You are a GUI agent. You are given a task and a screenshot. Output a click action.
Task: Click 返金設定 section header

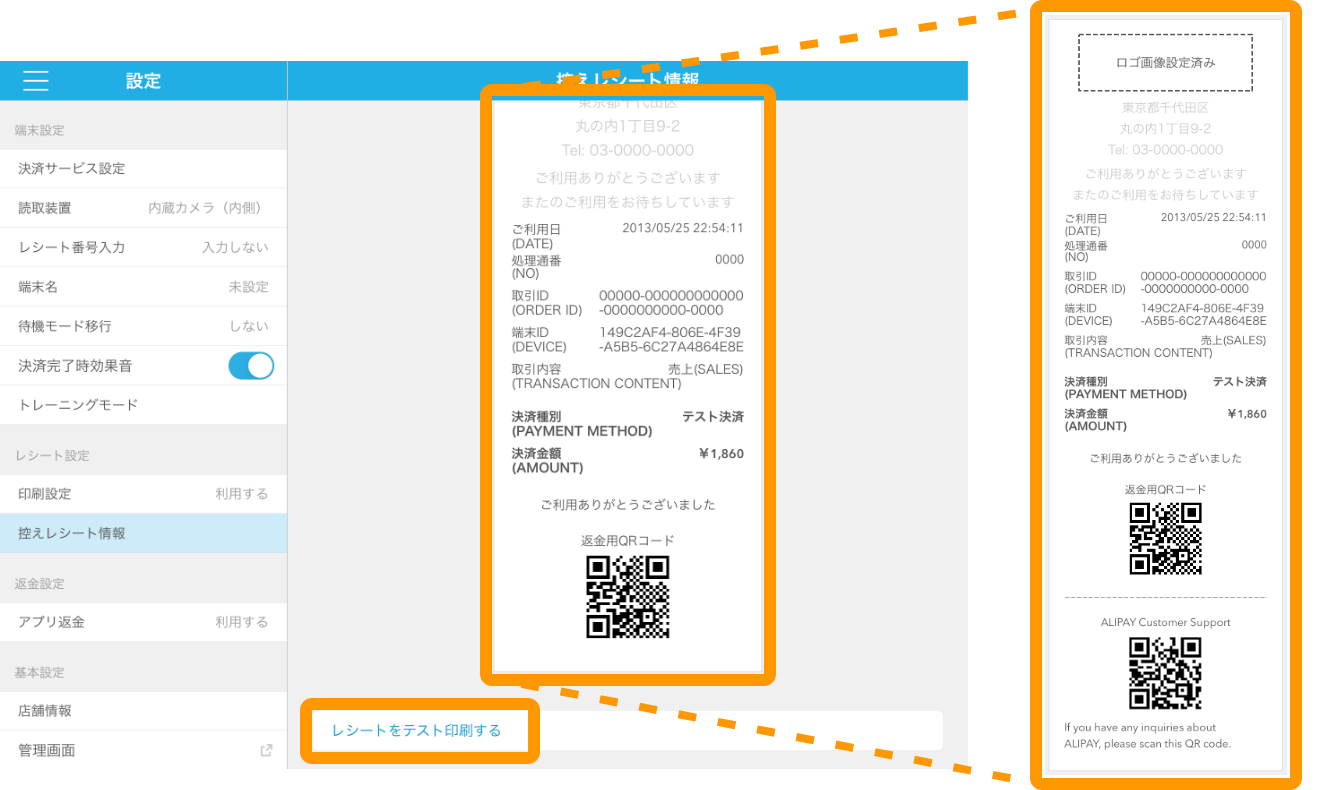pyautogui.click(x=39, y=583)
